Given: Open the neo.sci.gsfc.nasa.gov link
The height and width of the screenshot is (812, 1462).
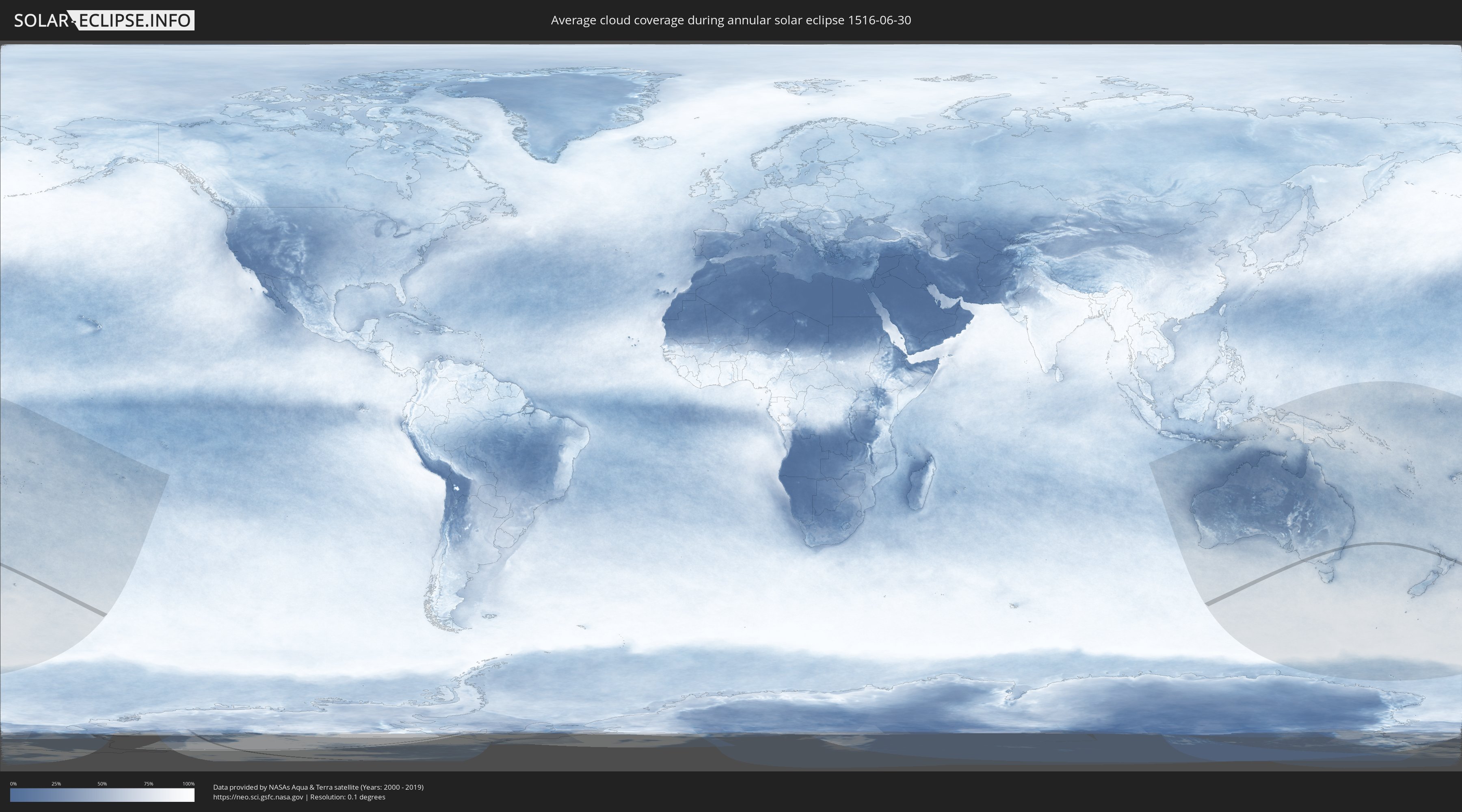Looking at the screenshot, I should click(x=258, y=797).
